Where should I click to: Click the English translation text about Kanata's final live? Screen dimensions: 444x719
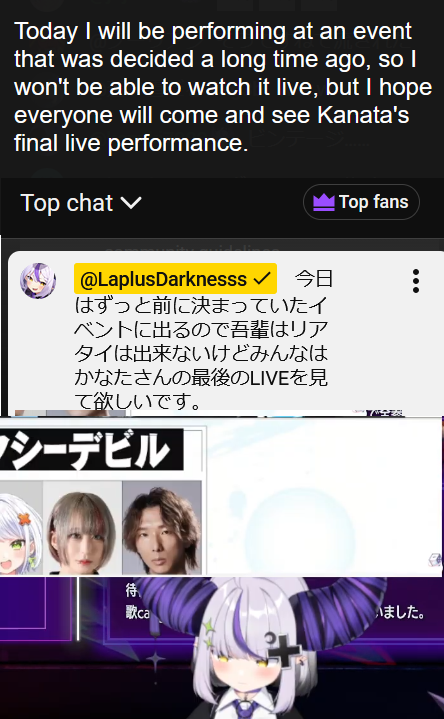pyautogui.click(x=223, y=87)
